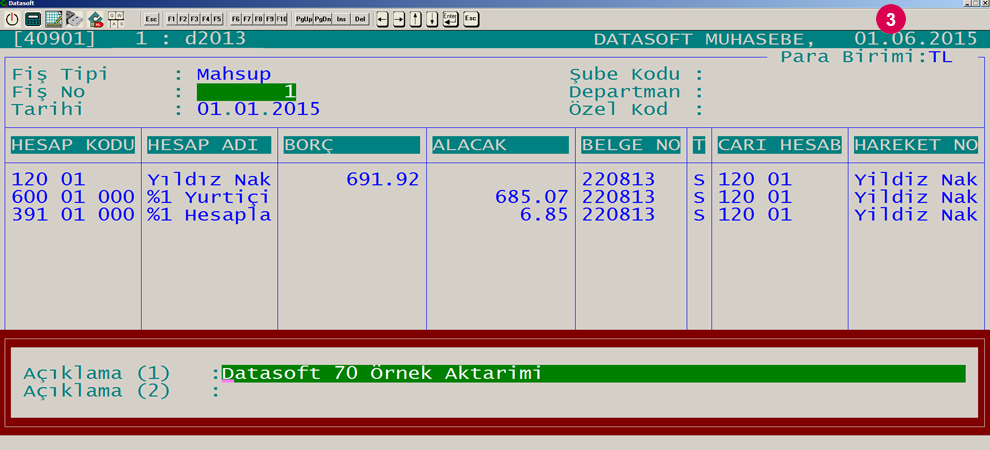The height and width of the screenshot is (450, 990).
Task: Click the ALACAK column header
Action: tap(501, 145)
